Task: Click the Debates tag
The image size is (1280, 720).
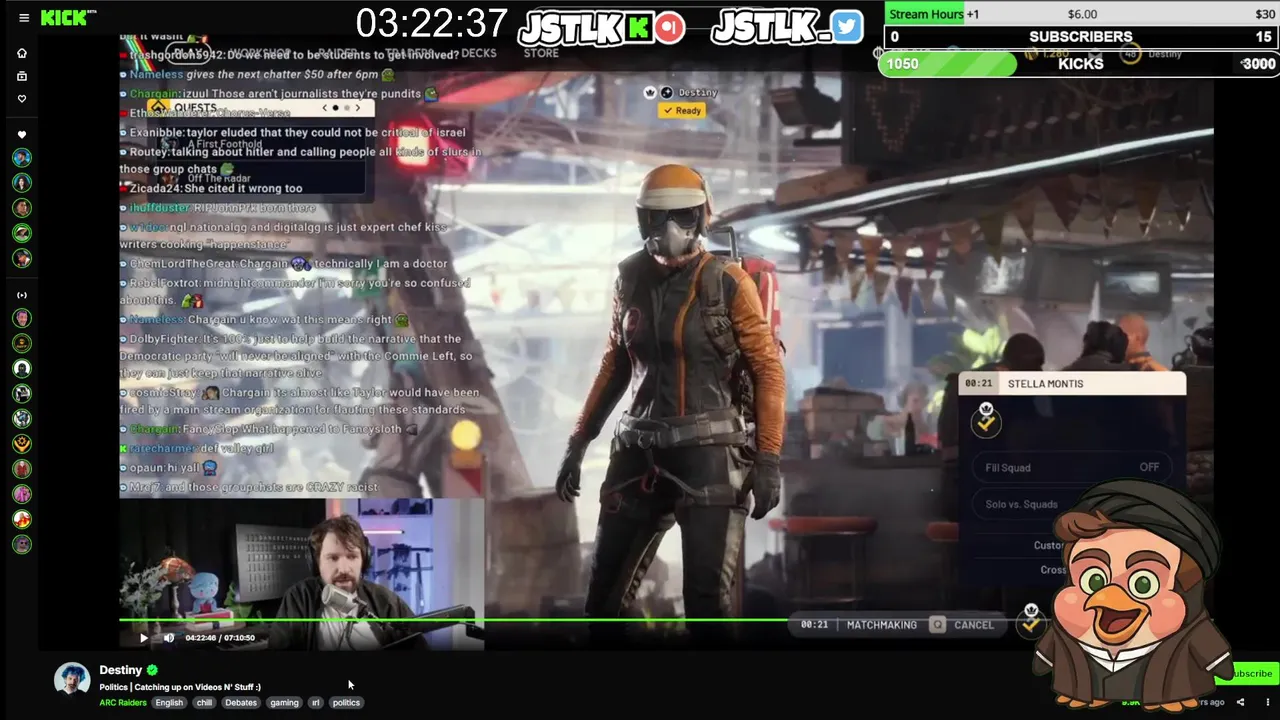Action: (x=241, y=702)
